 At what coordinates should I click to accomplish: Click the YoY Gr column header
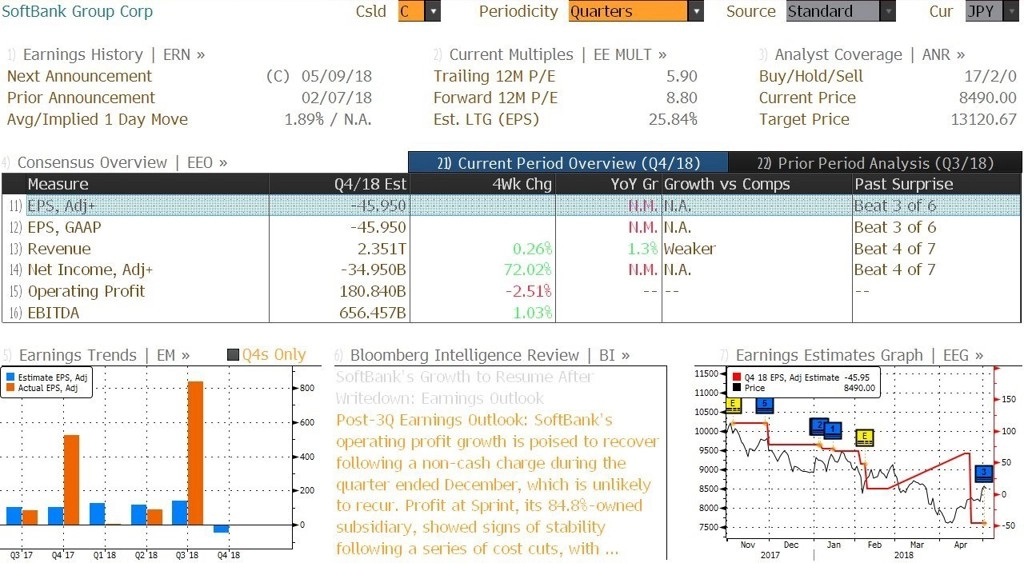pos(609,184)
